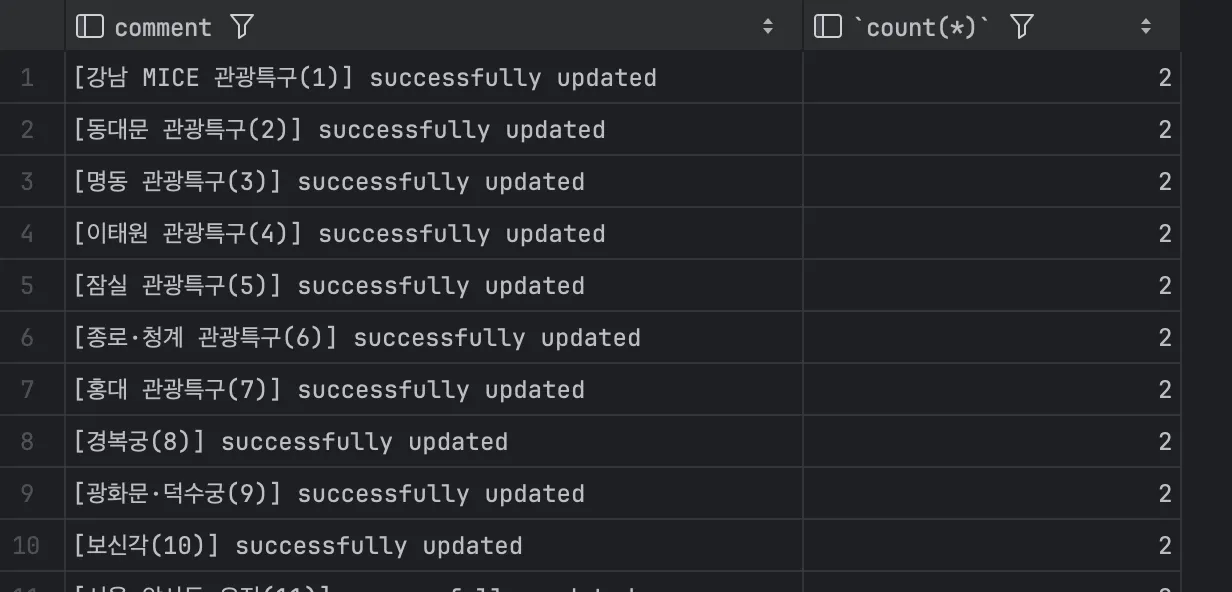Select the 이태원 관광특구(4) comment cell
The image size is (1232, 592).
tap(434, 234)
